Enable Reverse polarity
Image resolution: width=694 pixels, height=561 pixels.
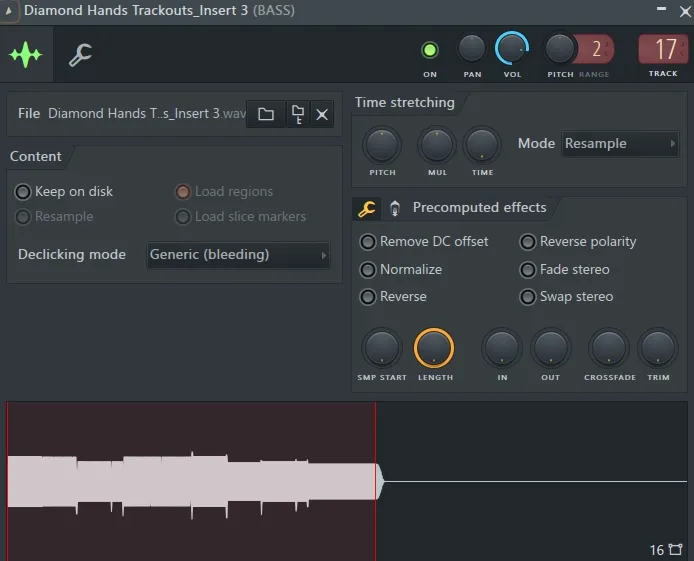tap(578, 242)
